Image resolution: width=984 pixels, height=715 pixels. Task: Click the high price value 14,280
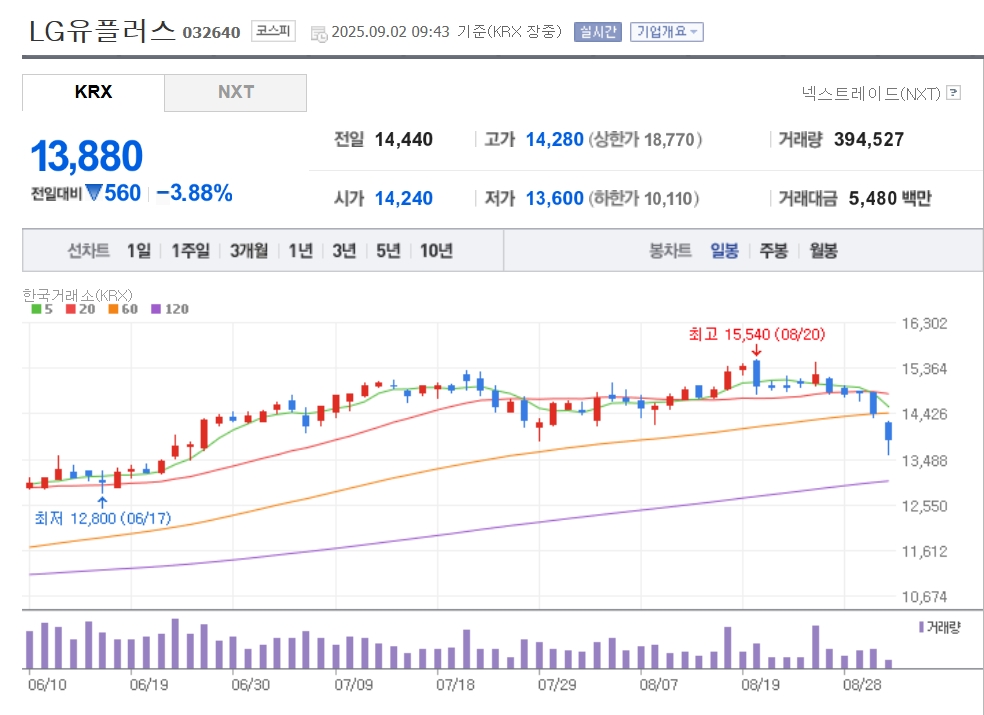(x=555, y=139)
